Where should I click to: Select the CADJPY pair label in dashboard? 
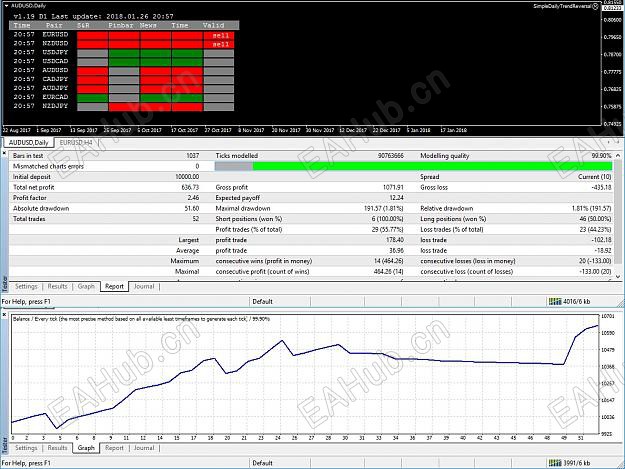tap(55, 79)
